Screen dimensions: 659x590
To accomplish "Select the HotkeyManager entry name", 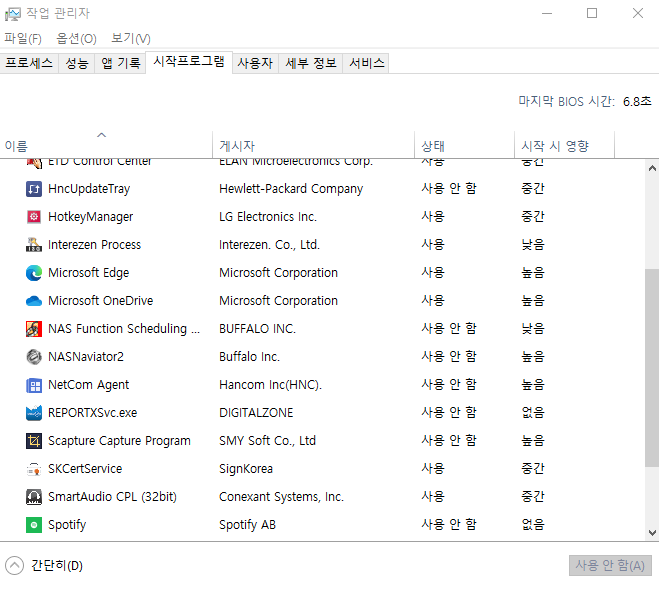I will click(90, 217).
